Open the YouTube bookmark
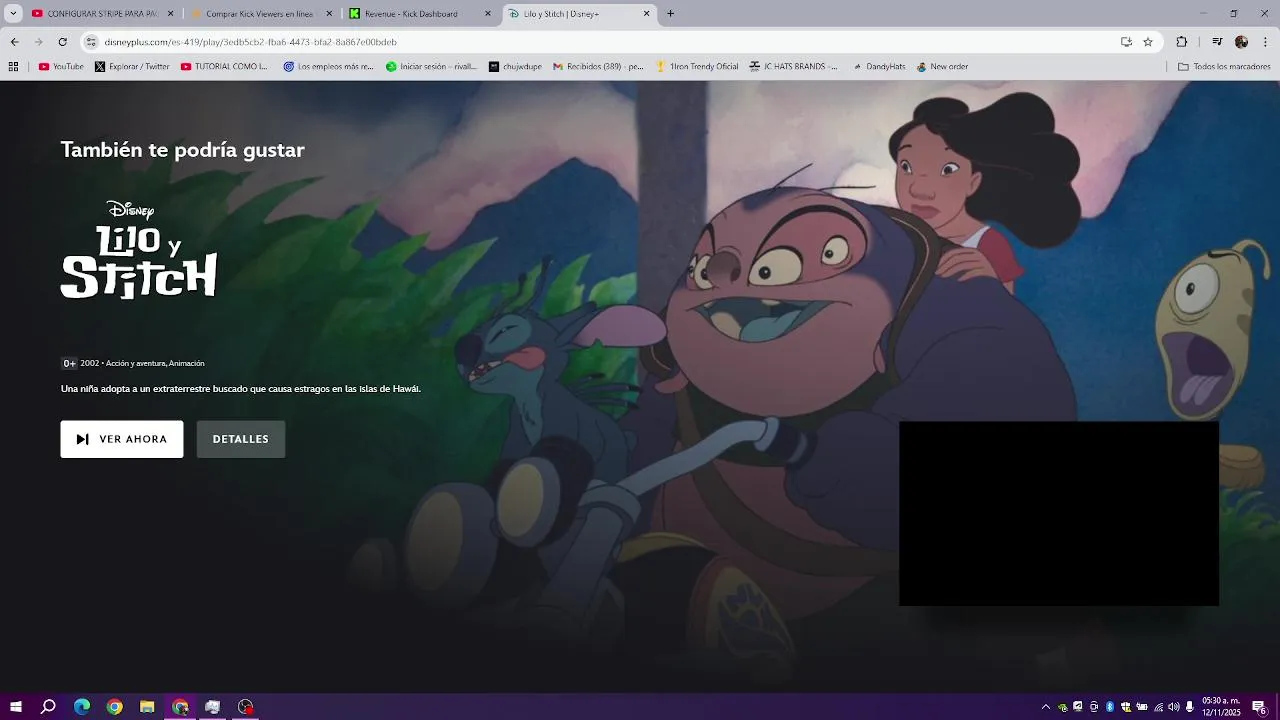The height and width of the screenshot is (720, 1280). pos(61,67)
